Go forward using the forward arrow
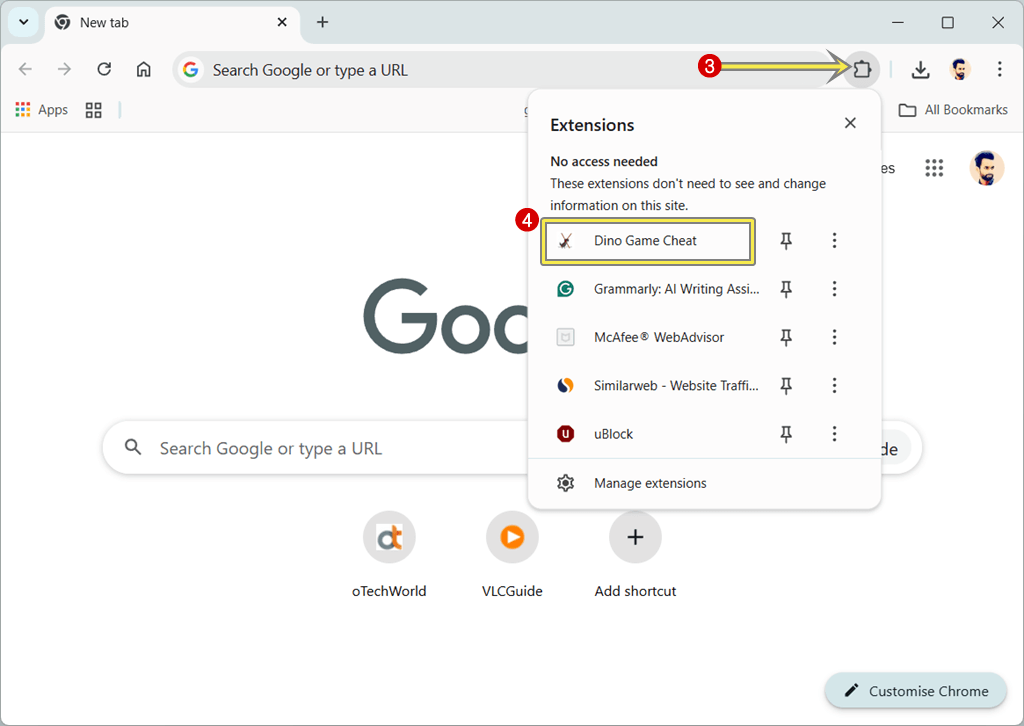The image size is (1024, 726). [64, 69]
